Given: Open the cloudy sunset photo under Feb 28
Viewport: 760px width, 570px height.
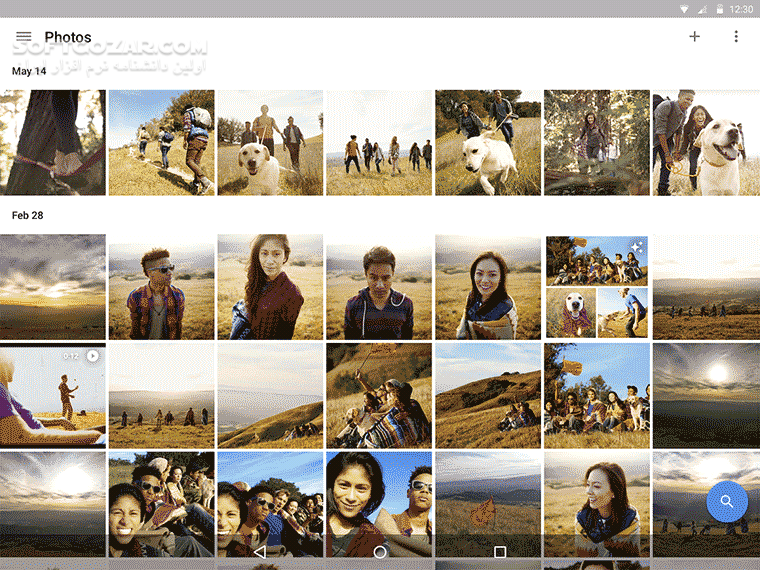Looking at the screenshot, I should (53, 287).
